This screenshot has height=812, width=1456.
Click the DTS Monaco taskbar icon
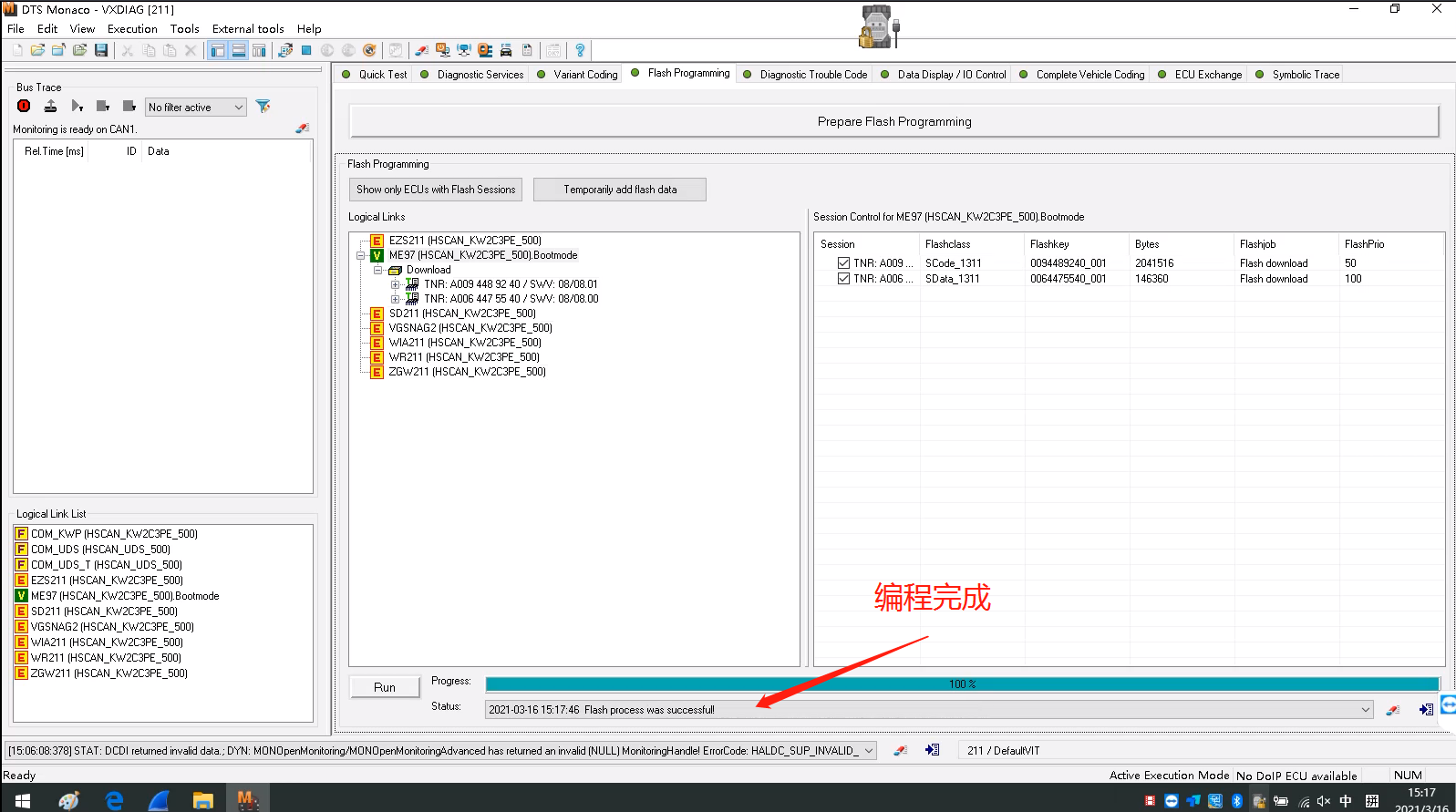coord(246,799)
